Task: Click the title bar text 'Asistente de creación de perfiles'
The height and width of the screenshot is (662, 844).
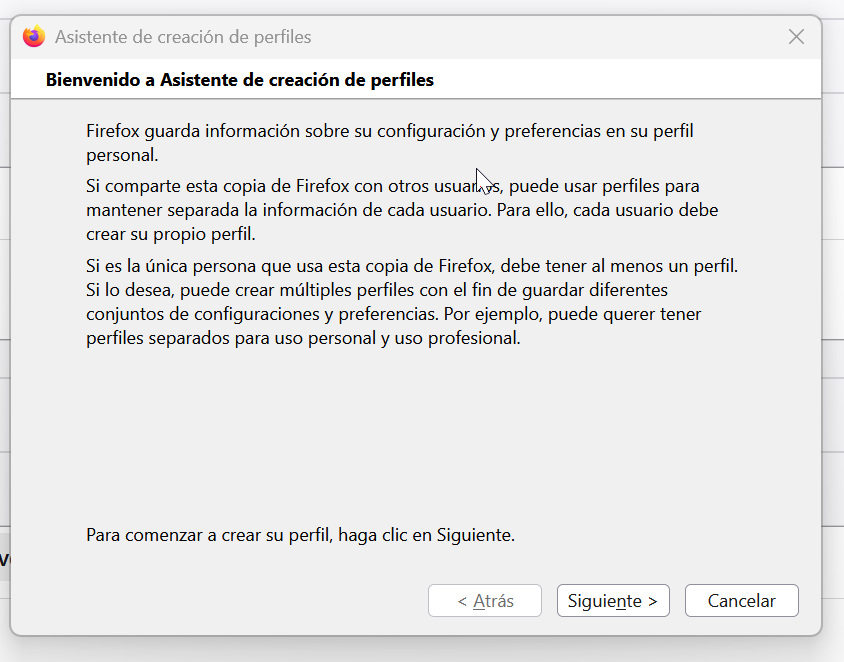Action: (x=183, y=37)
